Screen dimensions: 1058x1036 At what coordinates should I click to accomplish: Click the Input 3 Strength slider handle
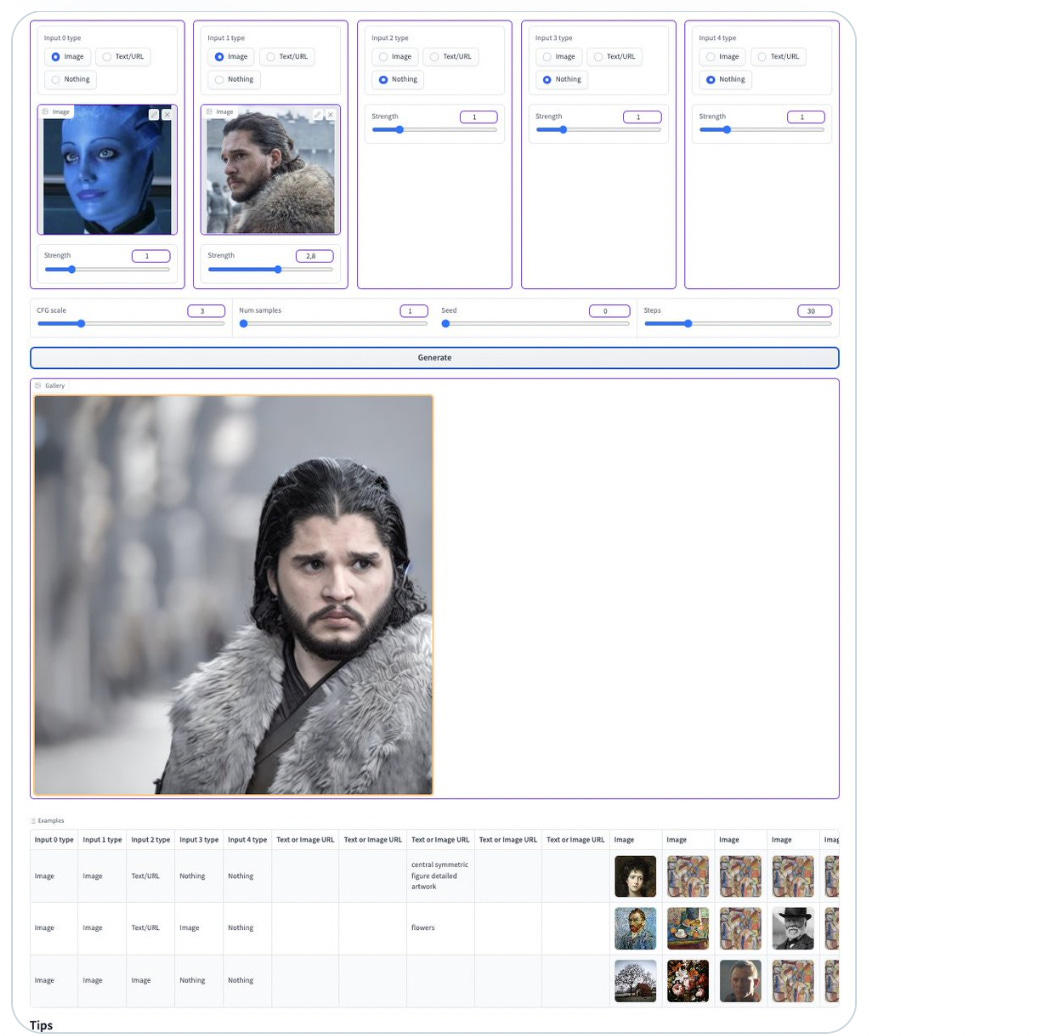pos(563,130)
